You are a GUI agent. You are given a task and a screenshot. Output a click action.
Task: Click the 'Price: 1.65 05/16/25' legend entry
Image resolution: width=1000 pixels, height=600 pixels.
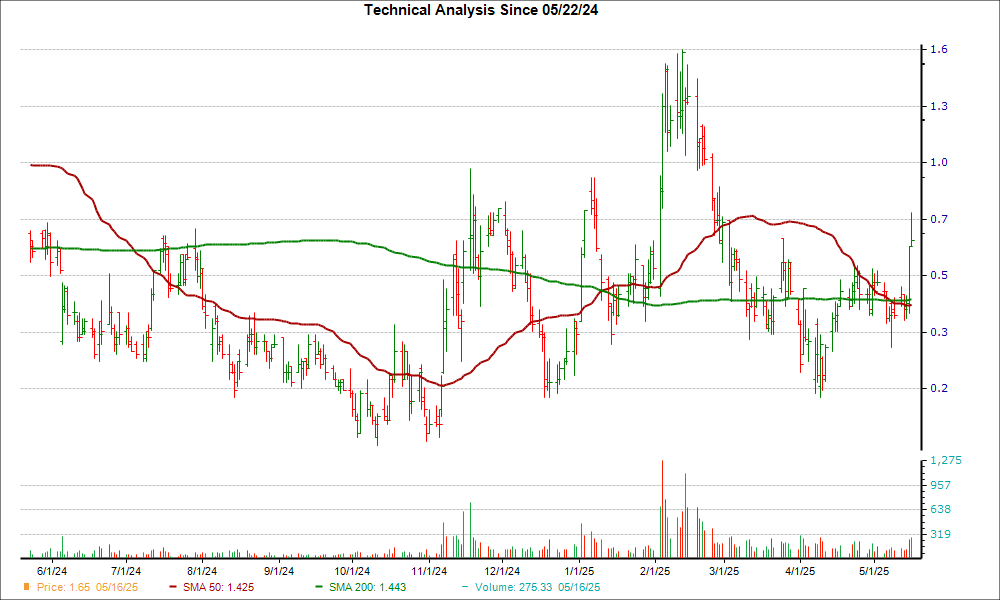87,587
